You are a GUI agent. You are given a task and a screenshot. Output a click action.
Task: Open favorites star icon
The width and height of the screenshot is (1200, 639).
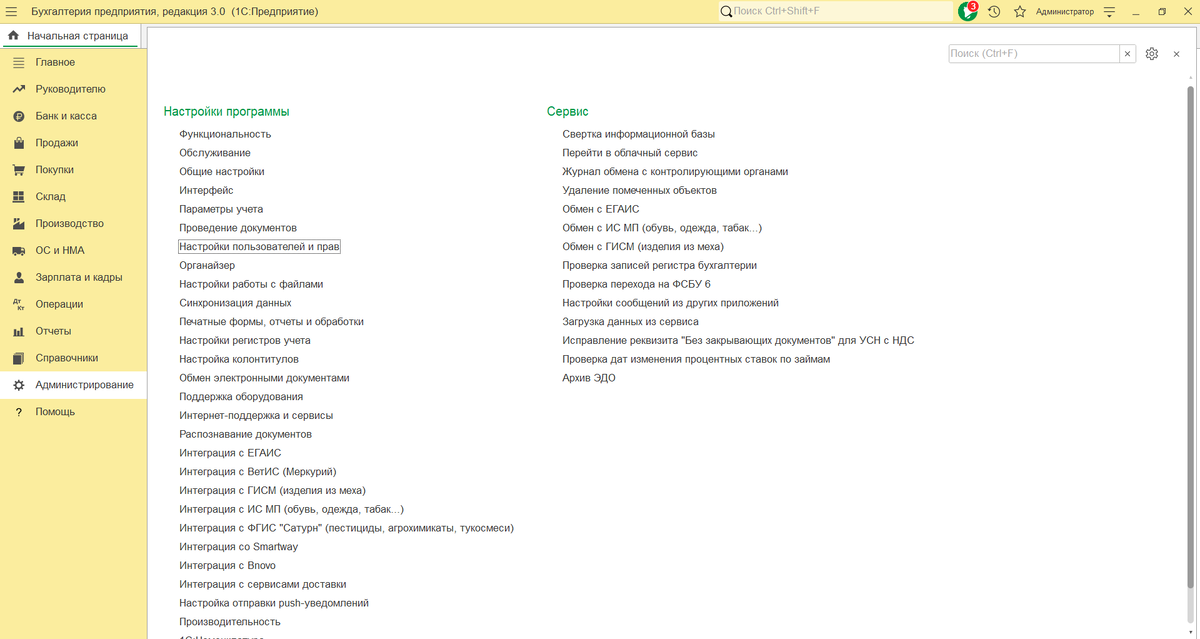tap(1020, 11)
